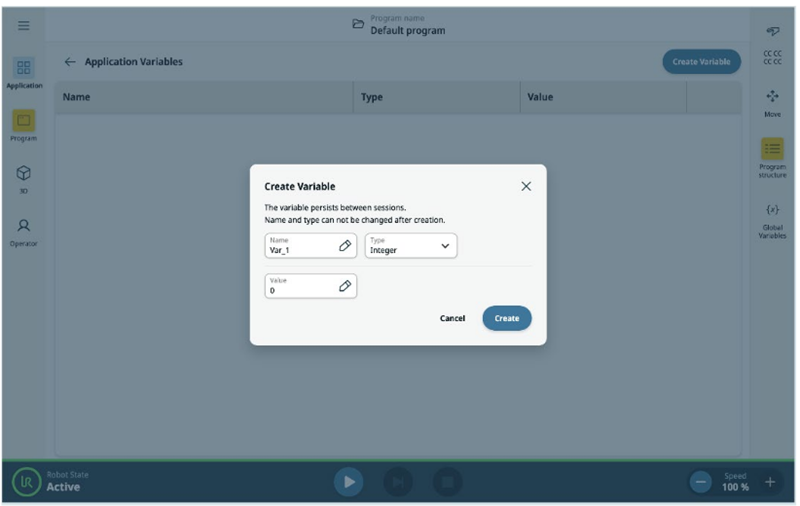
Task: Click the back arrow beside Application Variables
Action: [x=70, y=62]
